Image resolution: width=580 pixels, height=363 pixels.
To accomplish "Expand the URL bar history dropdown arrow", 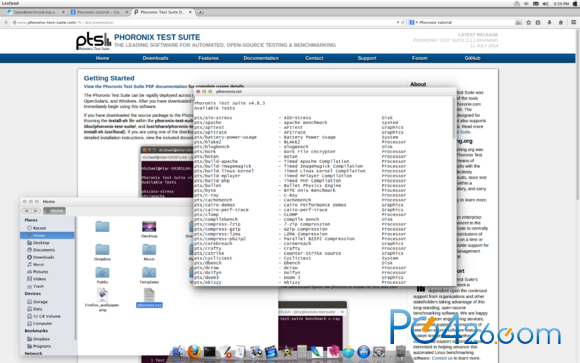I will (398, 23).
